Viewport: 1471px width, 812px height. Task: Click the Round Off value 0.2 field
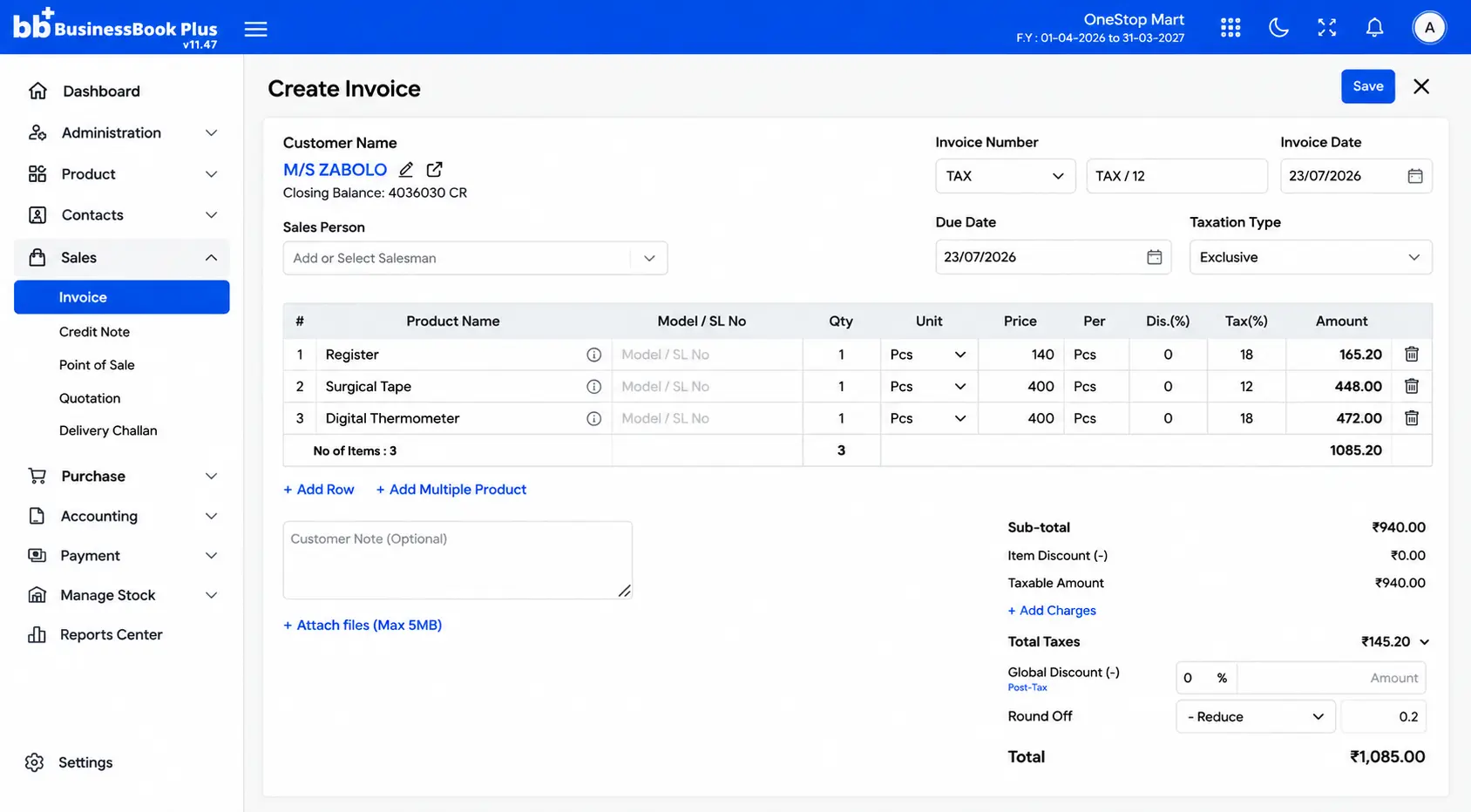1383,717
